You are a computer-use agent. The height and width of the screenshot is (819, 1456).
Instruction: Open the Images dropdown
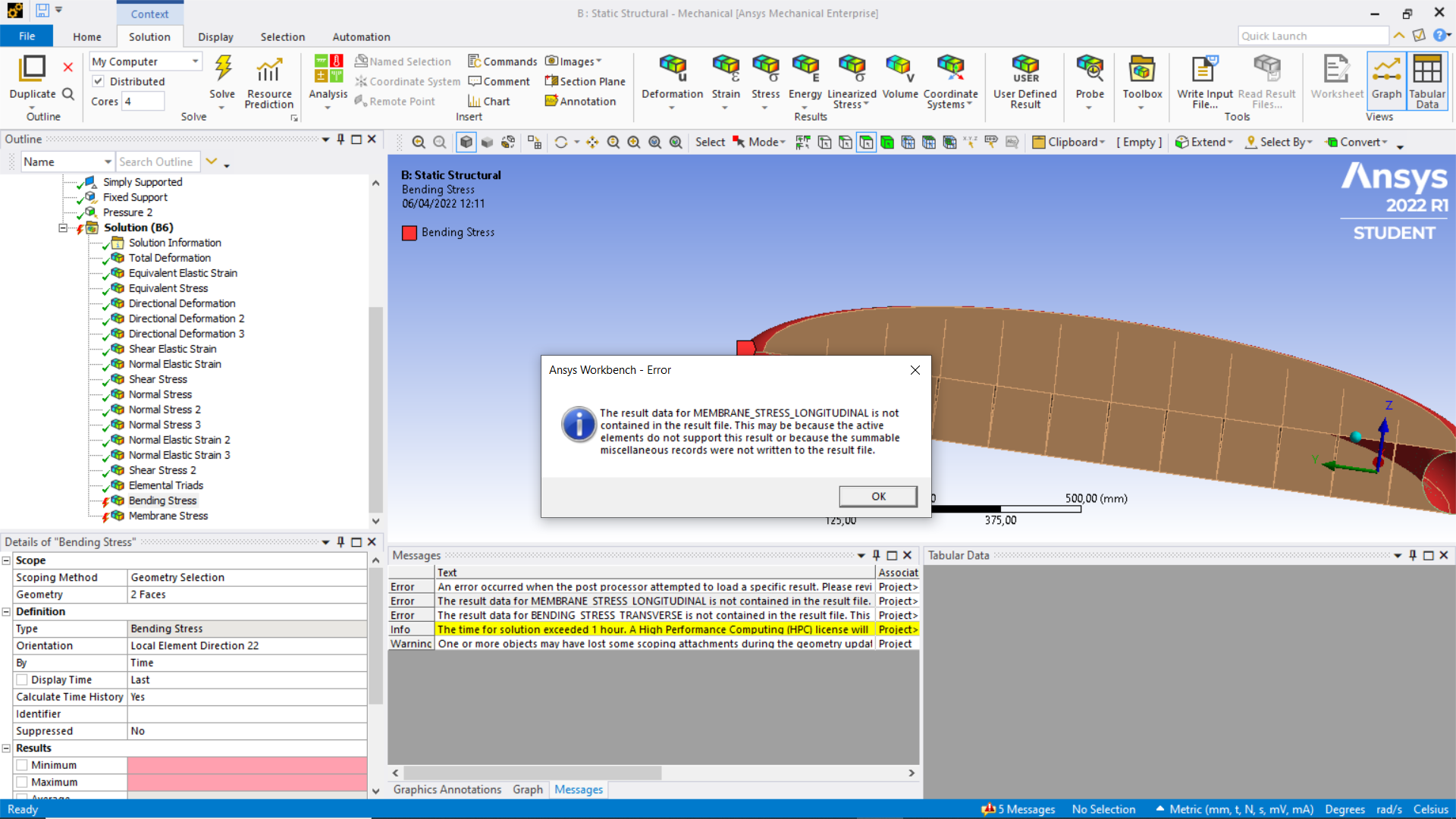[573, 61]
